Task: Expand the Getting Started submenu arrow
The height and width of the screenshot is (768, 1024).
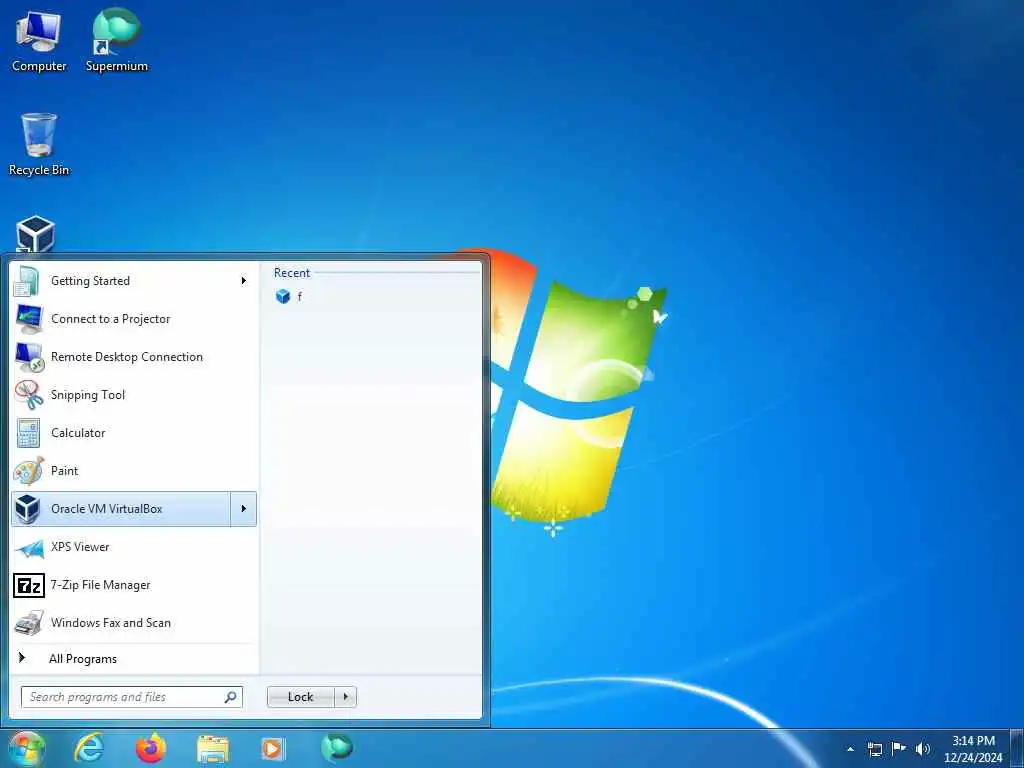Action: pyautogui.click(x=244, y=281)
